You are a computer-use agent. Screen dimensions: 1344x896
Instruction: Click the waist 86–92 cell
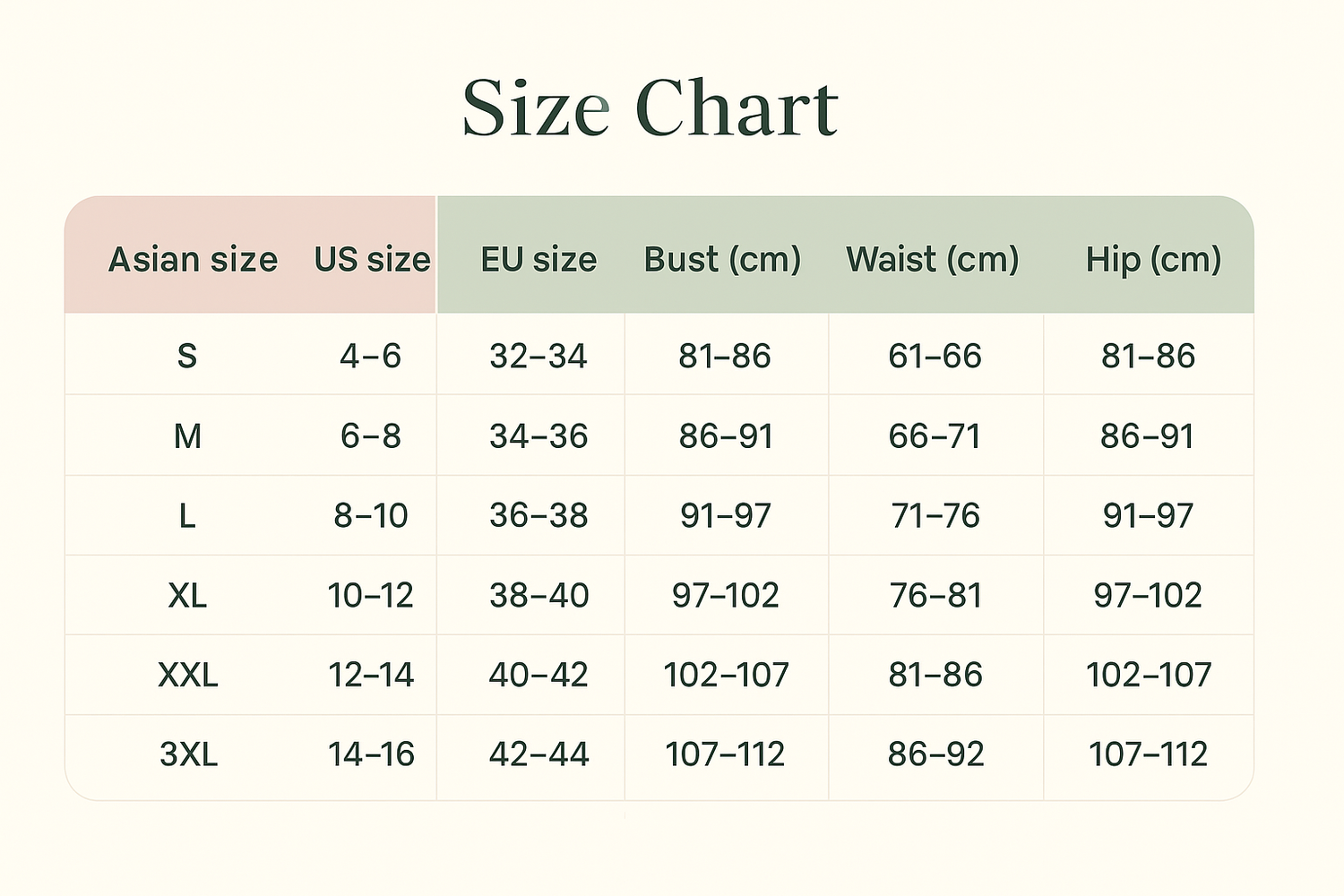[935, 754]
